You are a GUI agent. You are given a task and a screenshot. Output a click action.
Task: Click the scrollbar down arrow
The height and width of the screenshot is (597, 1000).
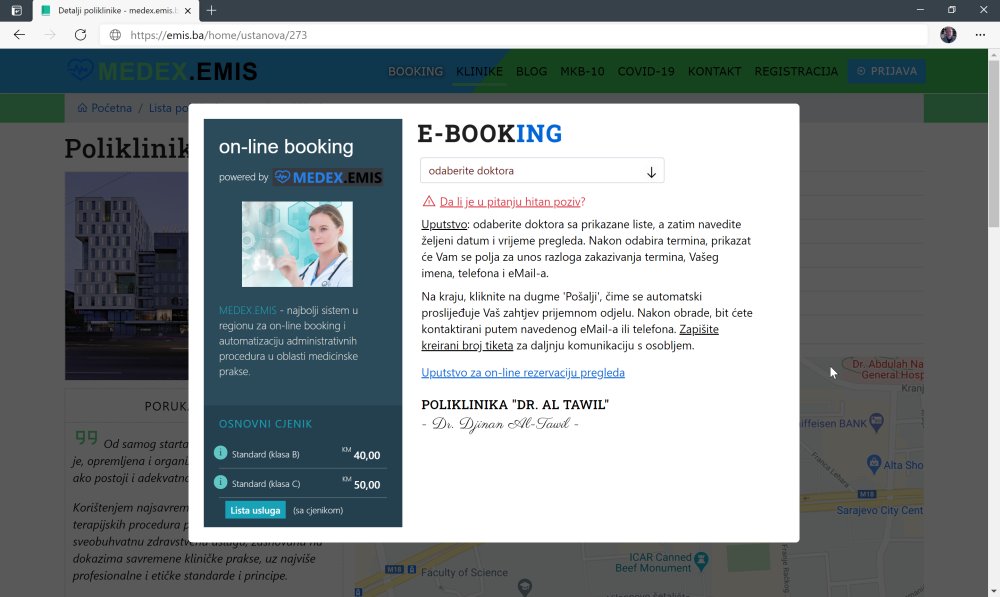(994, 591)
